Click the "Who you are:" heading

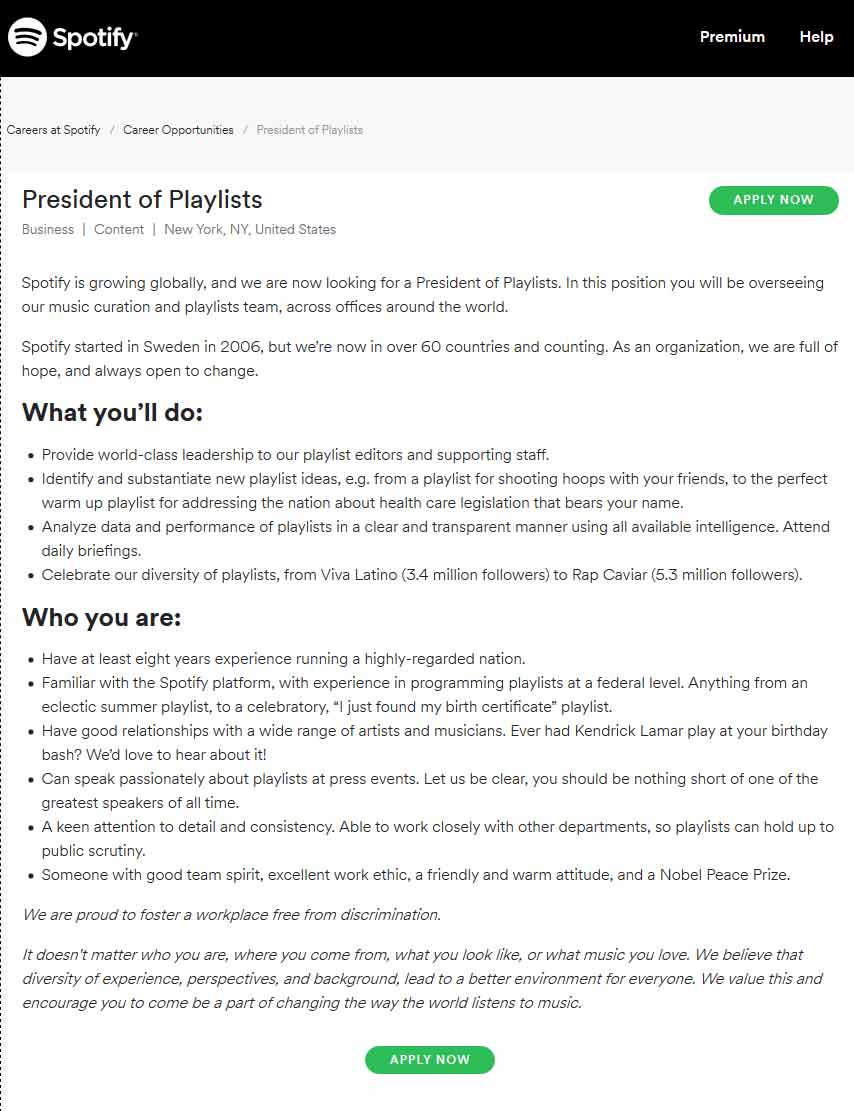[x=101, y=617]
